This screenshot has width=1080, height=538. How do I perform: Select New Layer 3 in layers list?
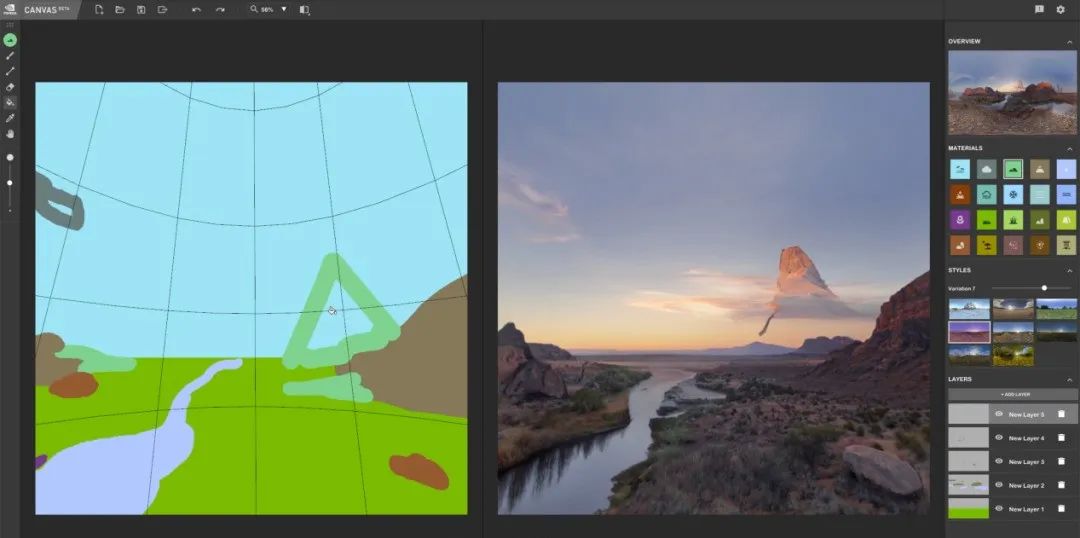pos(1026,461)
